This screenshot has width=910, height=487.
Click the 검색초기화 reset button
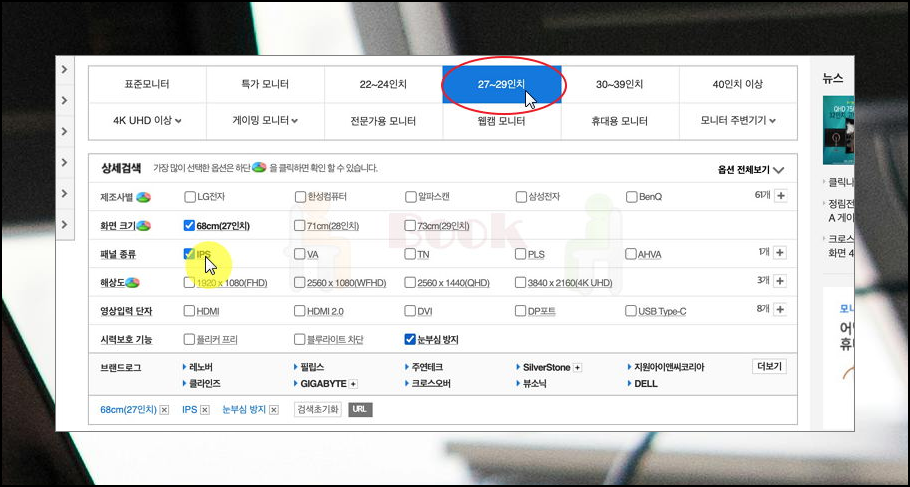pyautogui.click(x=317, y=409)
